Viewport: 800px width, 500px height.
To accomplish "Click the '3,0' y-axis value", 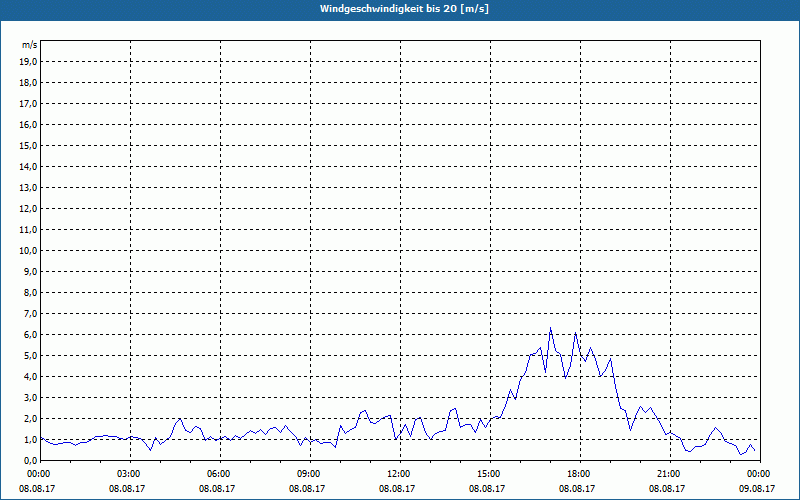I will point(30,397).
